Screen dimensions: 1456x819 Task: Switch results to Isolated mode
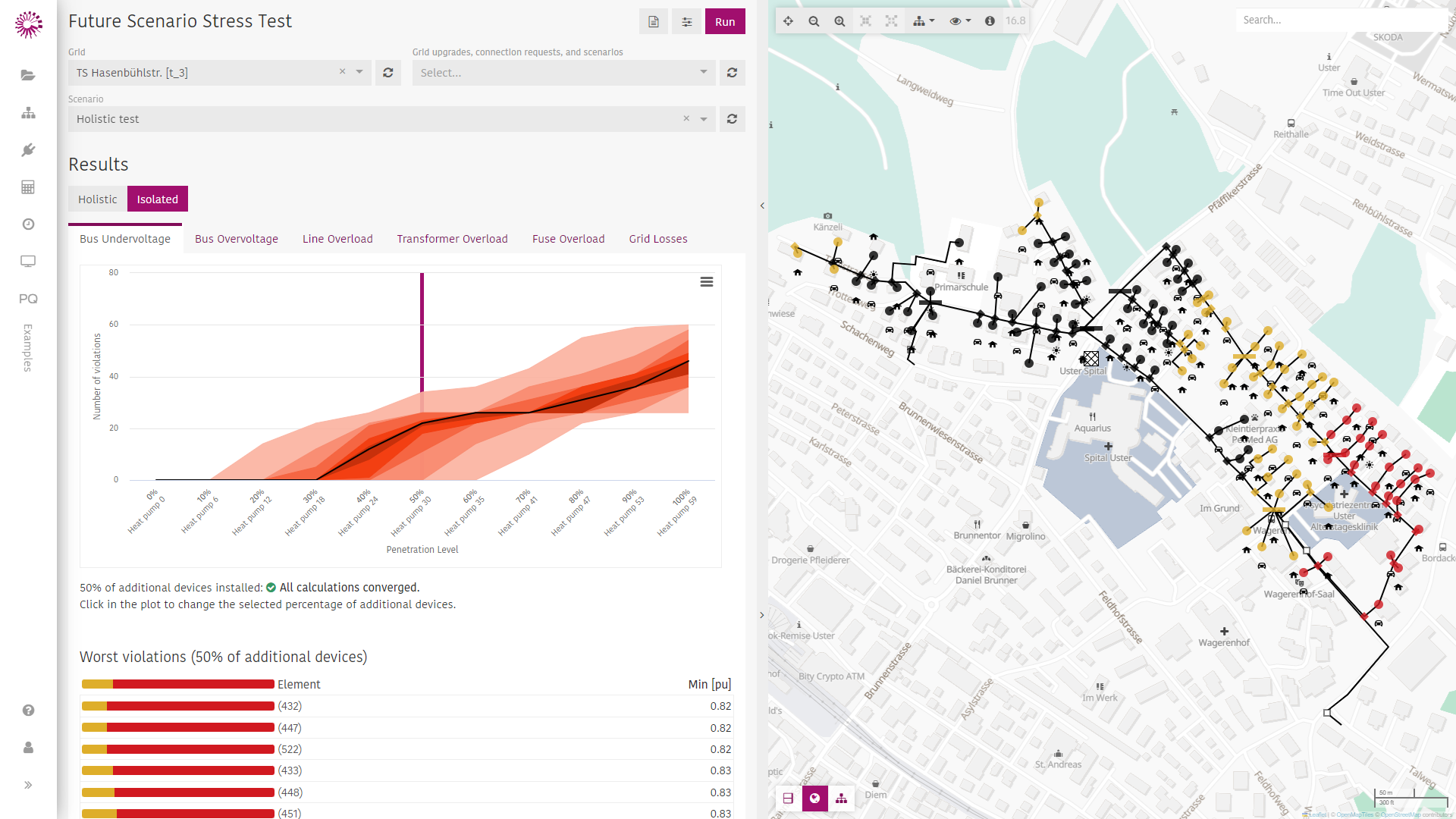click(158, 199)
